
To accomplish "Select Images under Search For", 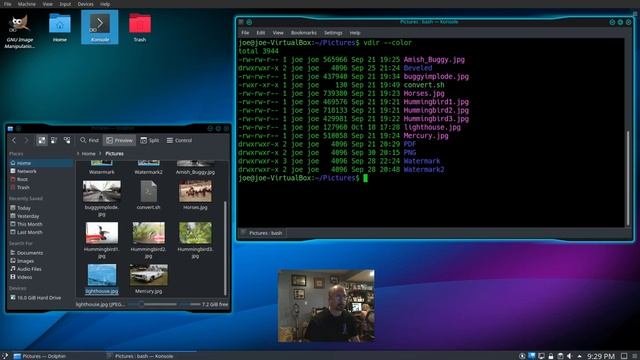I will (x=40, y=261).
